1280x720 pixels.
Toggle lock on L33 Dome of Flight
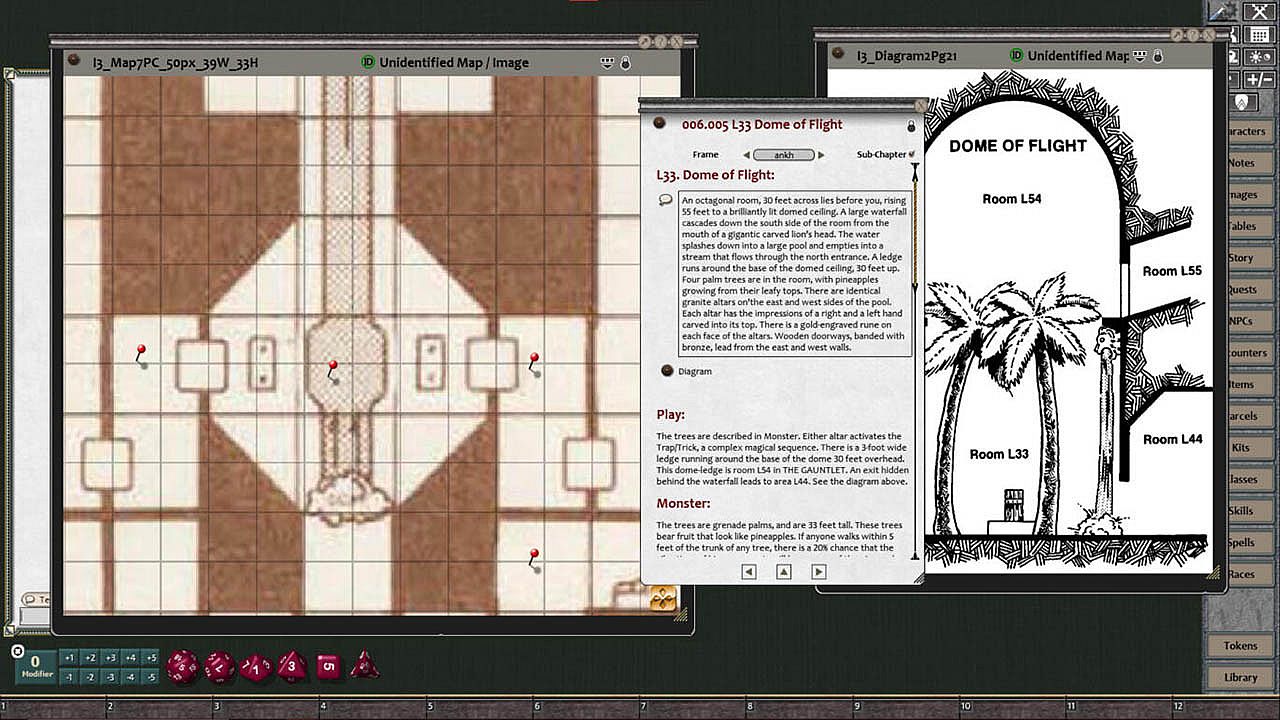point(911,126)
